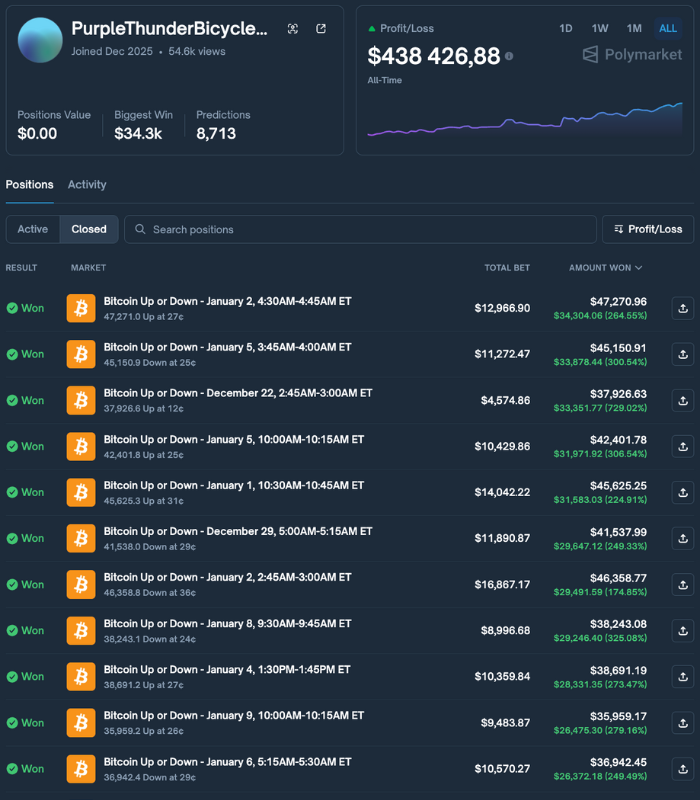Click the Result column header
This screenshot has width=700, height=800.
pyautogui.click(x=21, y=268)
